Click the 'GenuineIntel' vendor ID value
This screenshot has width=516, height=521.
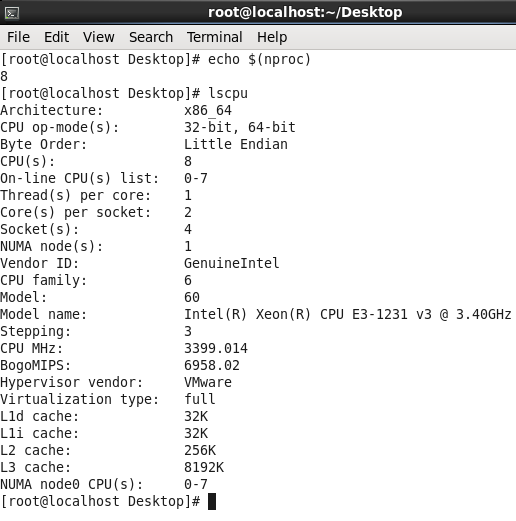point(232,263)
